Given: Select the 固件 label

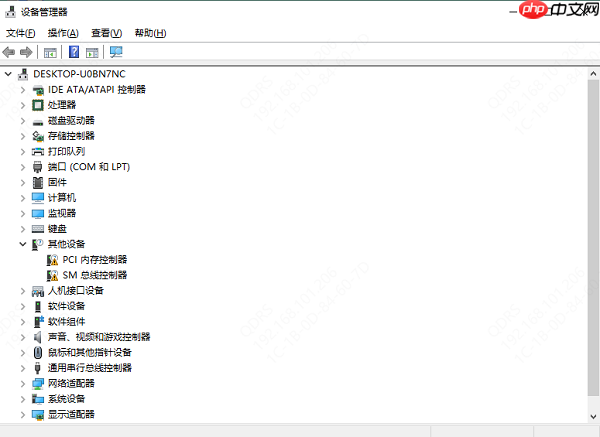Looking at the screenshot, I should 57,183.
